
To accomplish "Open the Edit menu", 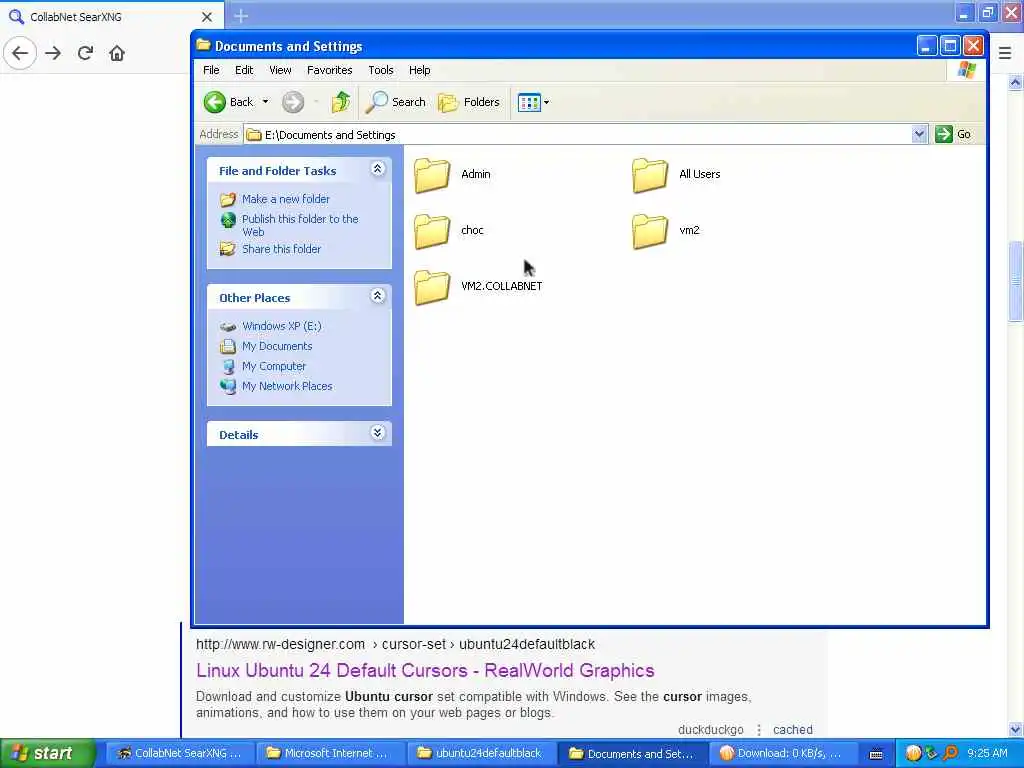I will [244, 70].
